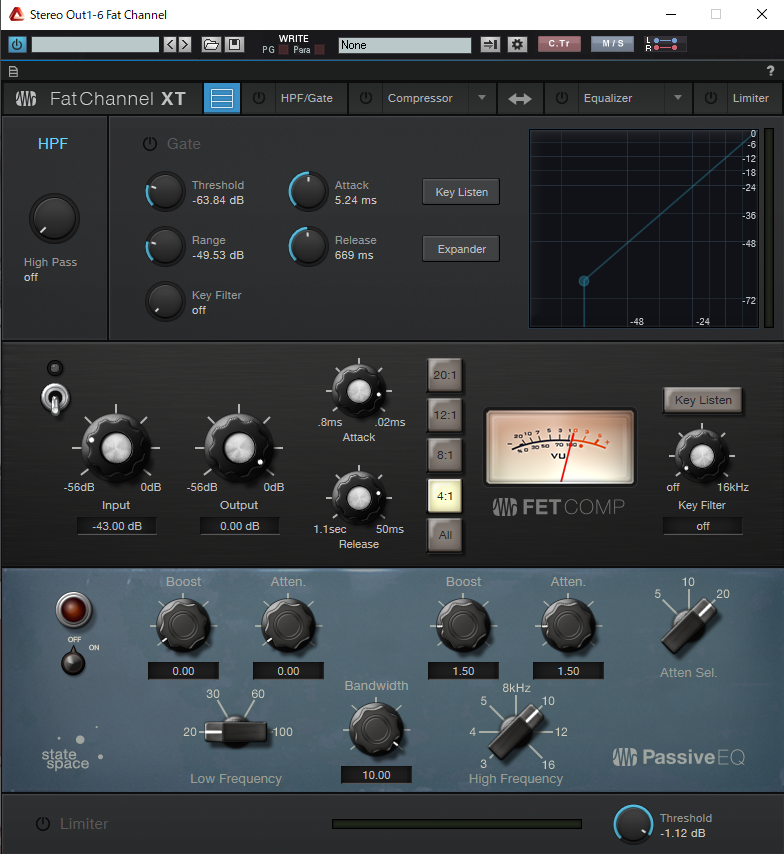The width and height of the screenshot is (784, 854).
Task: Select the 4:1 ratio button
Action: point(445,496)
